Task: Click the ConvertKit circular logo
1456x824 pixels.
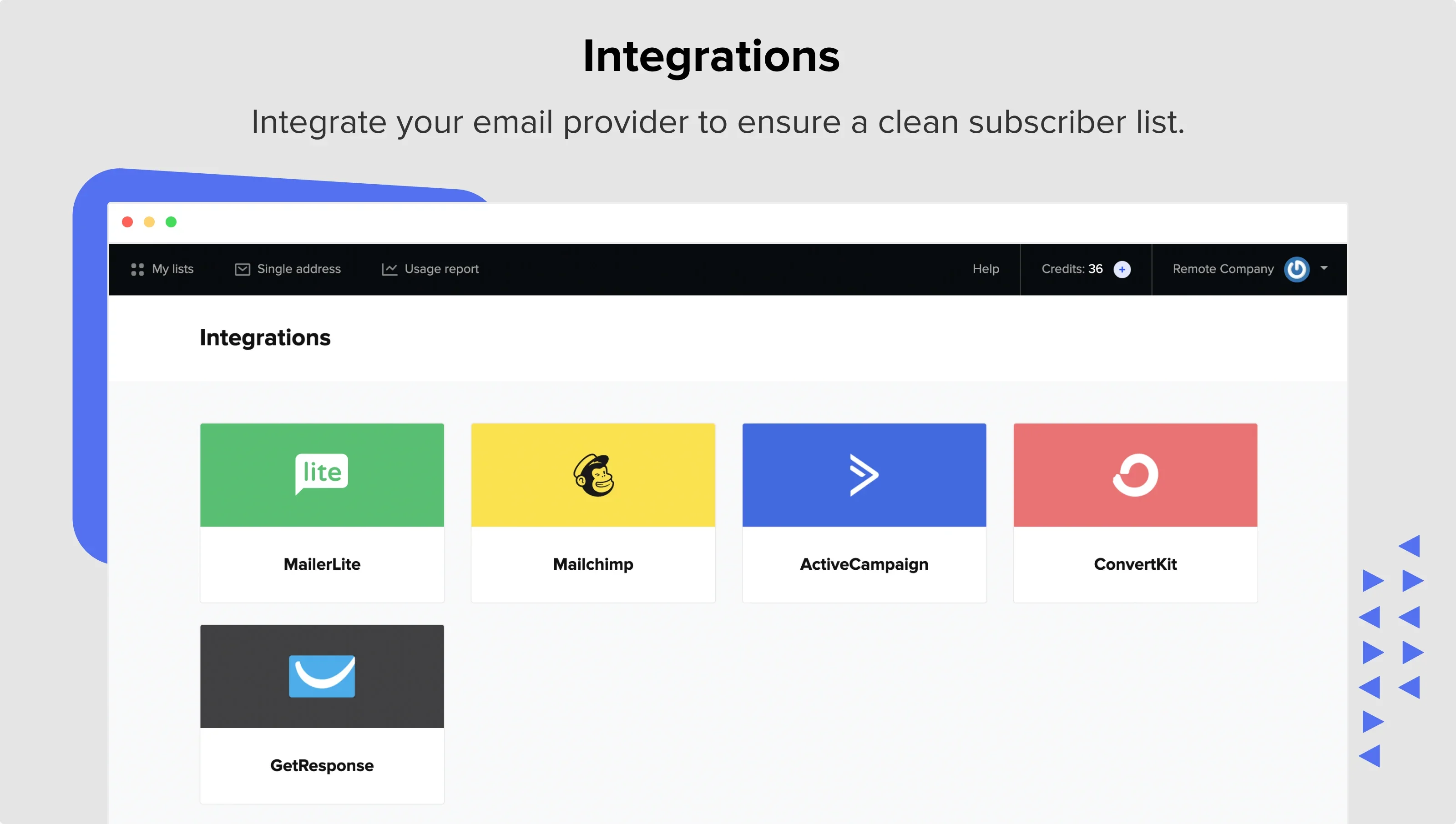Action: coord(1135,475)
